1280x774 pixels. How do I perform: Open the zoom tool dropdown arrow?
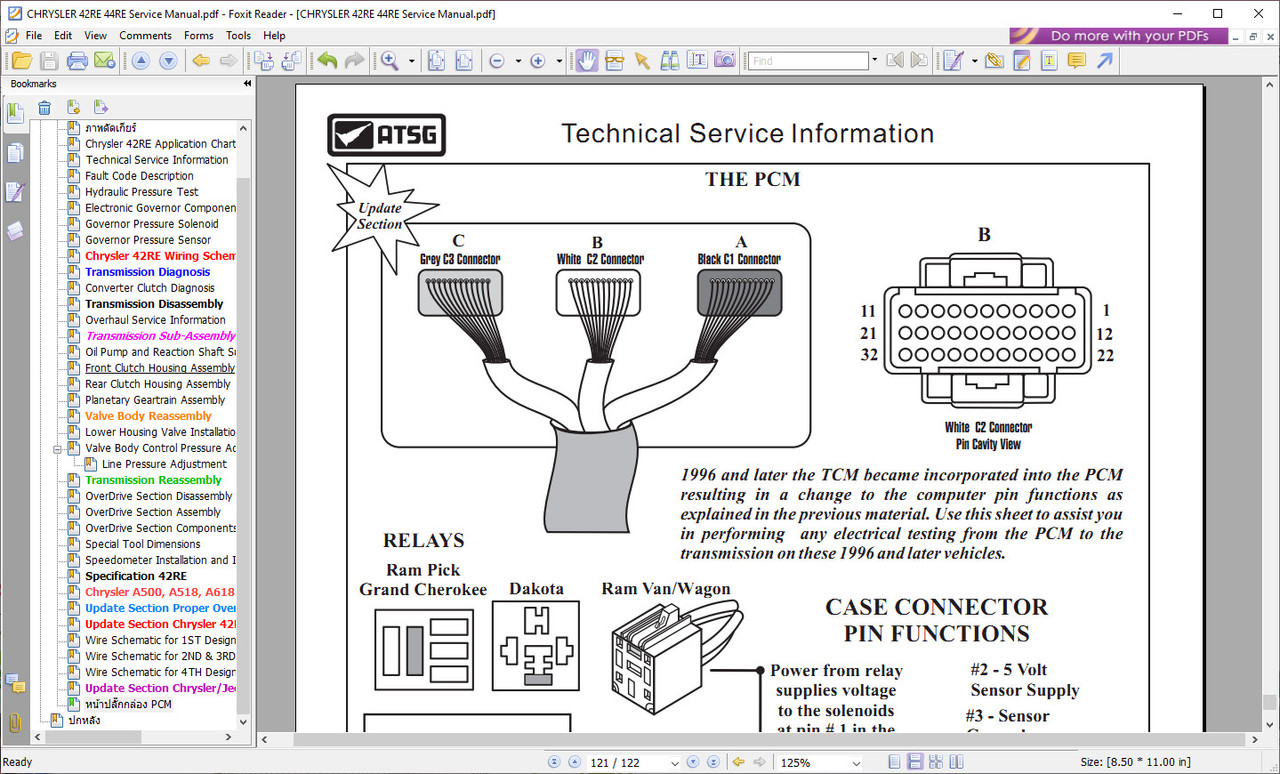pos(412,61)
